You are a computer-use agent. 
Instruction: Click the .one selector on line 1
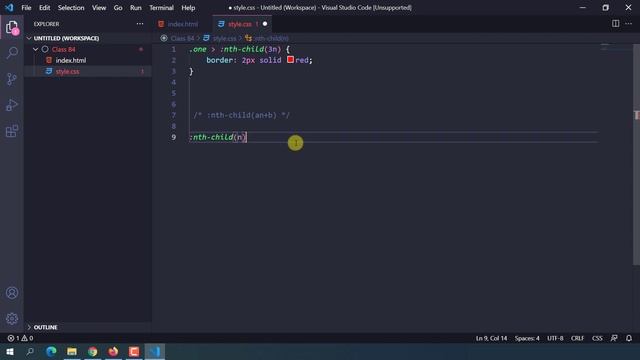(x=198, y=49)
